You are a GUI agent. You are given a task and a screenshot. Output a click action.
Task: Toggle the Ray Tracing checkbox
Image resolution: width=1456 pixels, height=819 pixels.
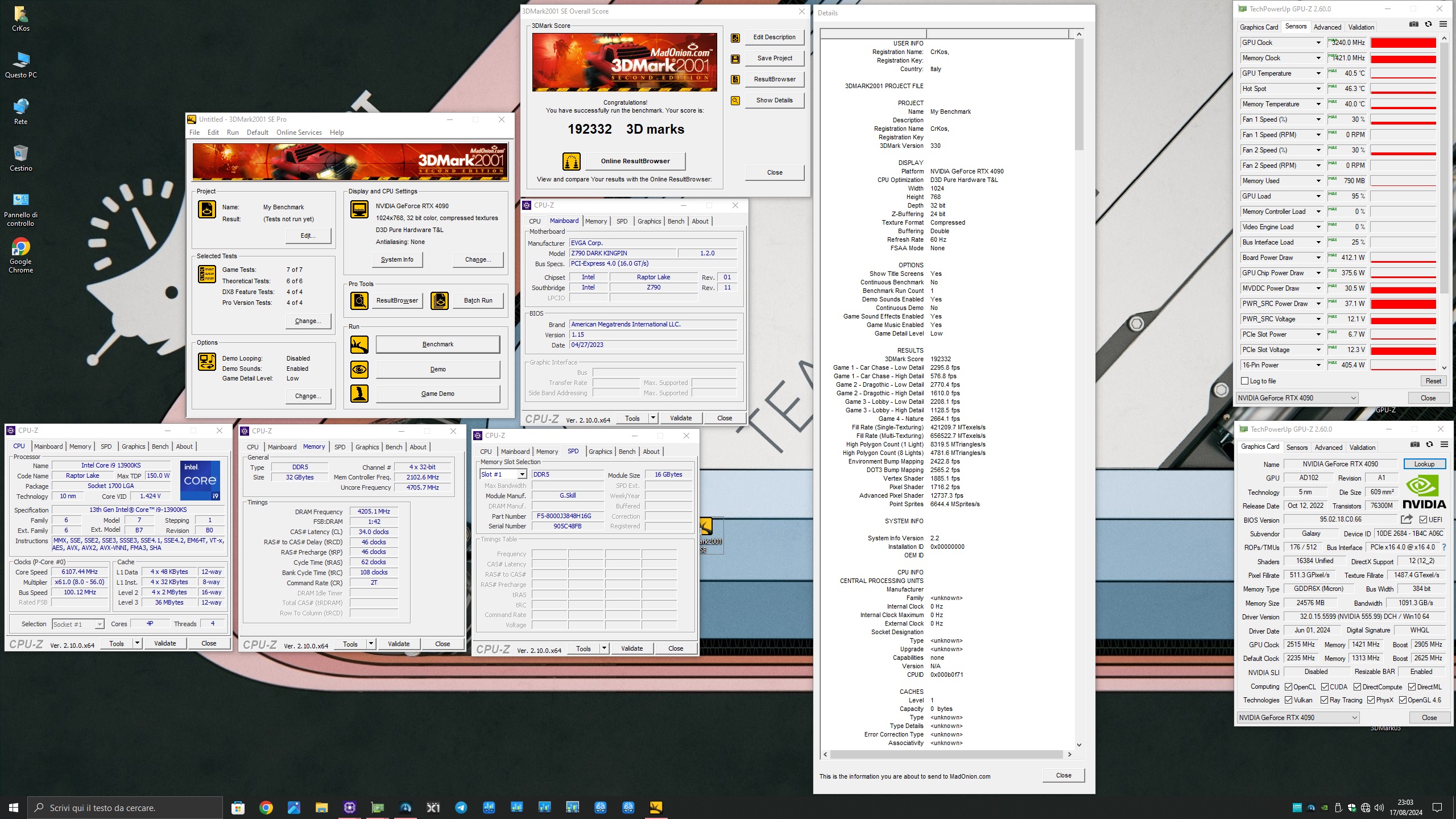click(x=1325, y=700)
